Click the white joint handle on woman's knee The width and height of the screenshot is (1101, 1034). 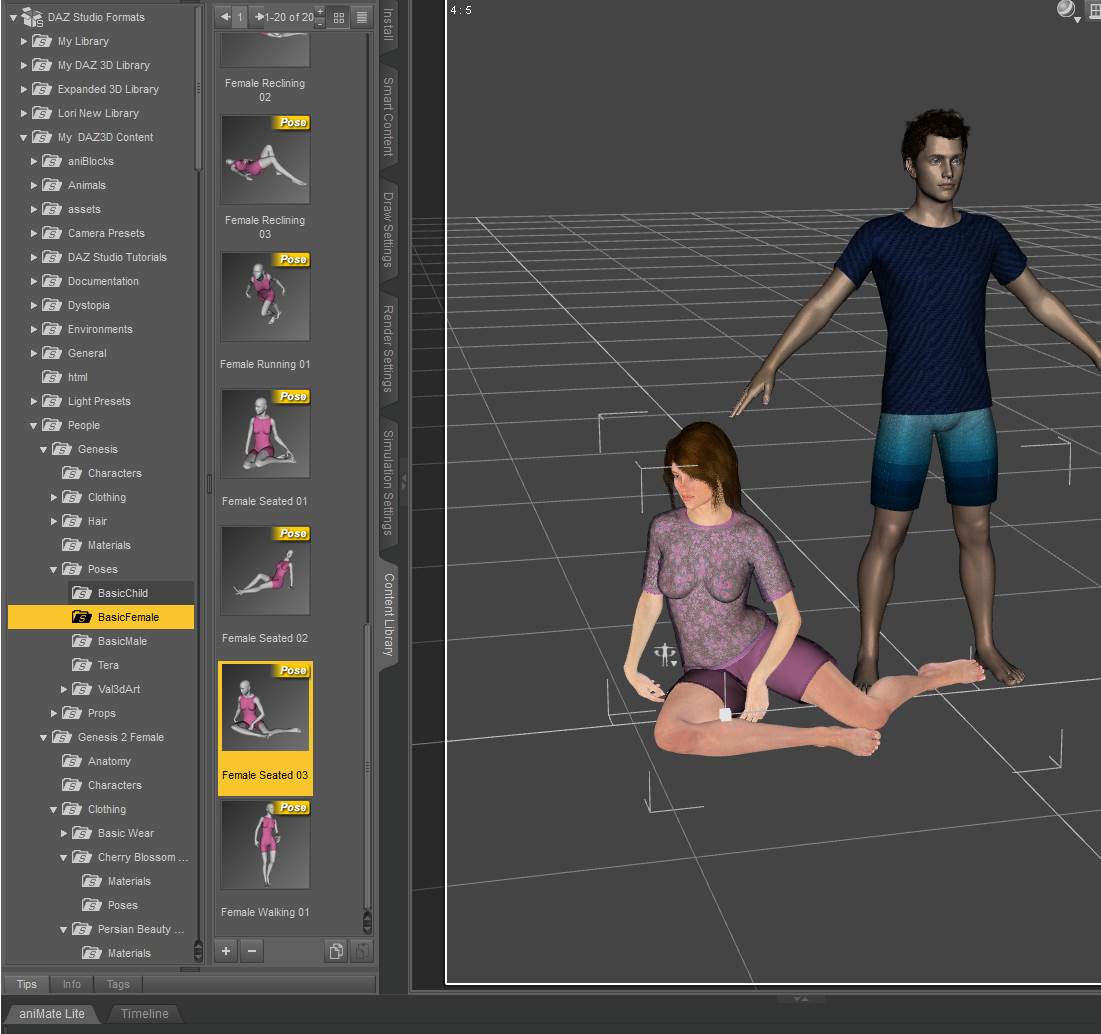(x=725, y=715)
